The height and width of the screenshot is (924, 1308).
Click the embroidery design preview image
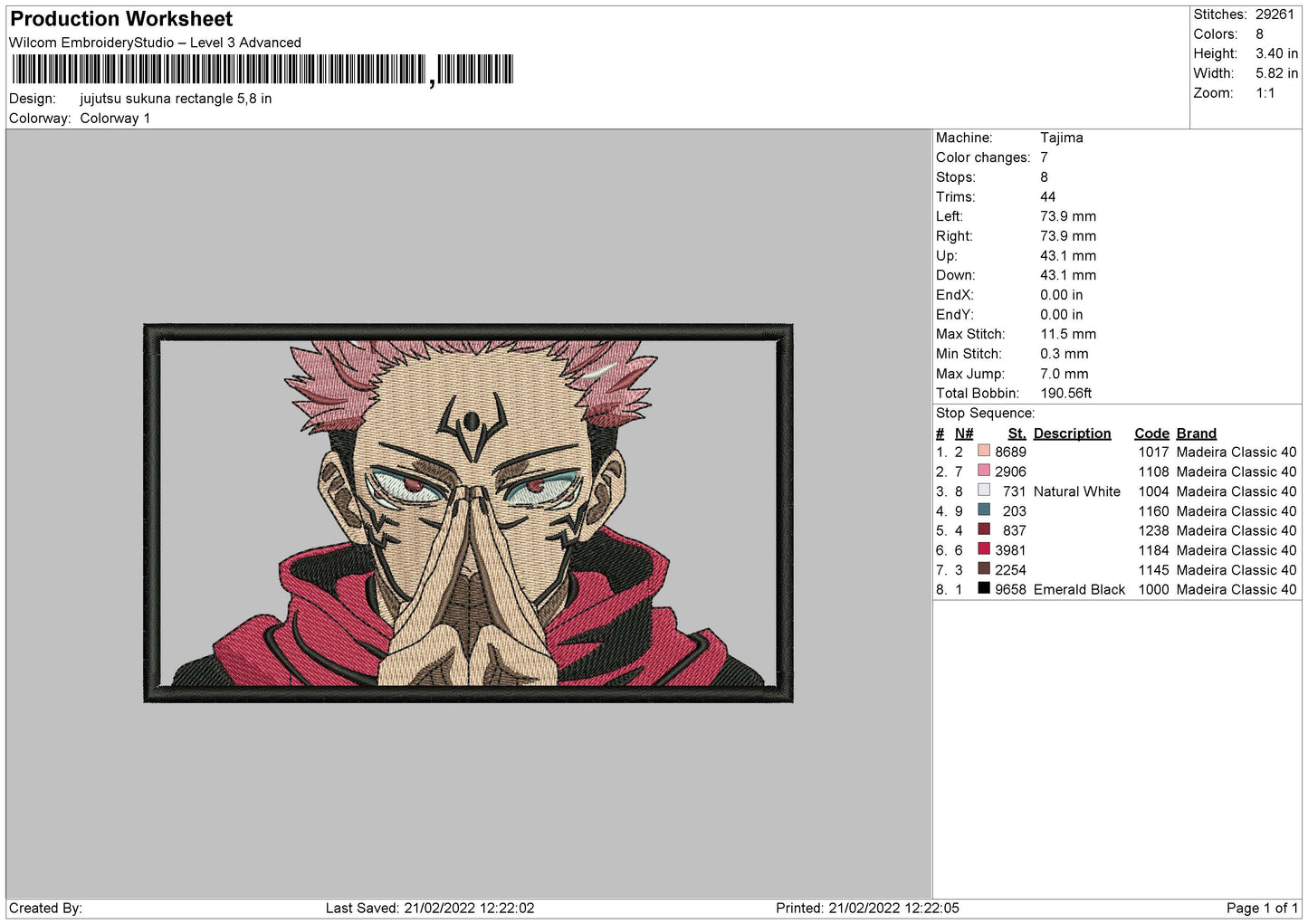(x=468, y=513)
